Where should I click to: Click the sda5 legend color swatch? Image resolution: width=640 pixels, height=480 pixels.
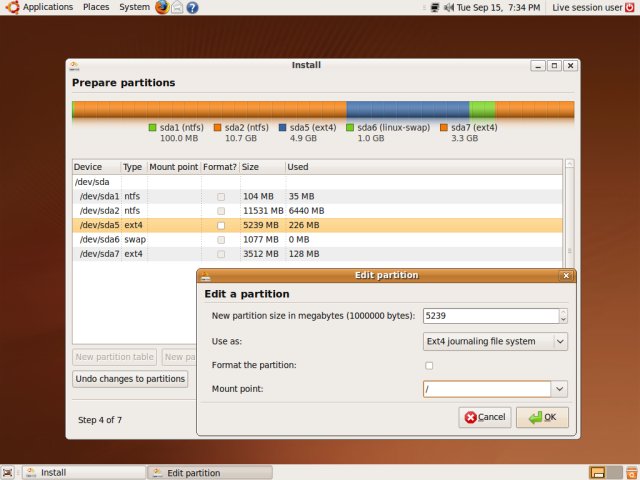click(x=282, y=128)
